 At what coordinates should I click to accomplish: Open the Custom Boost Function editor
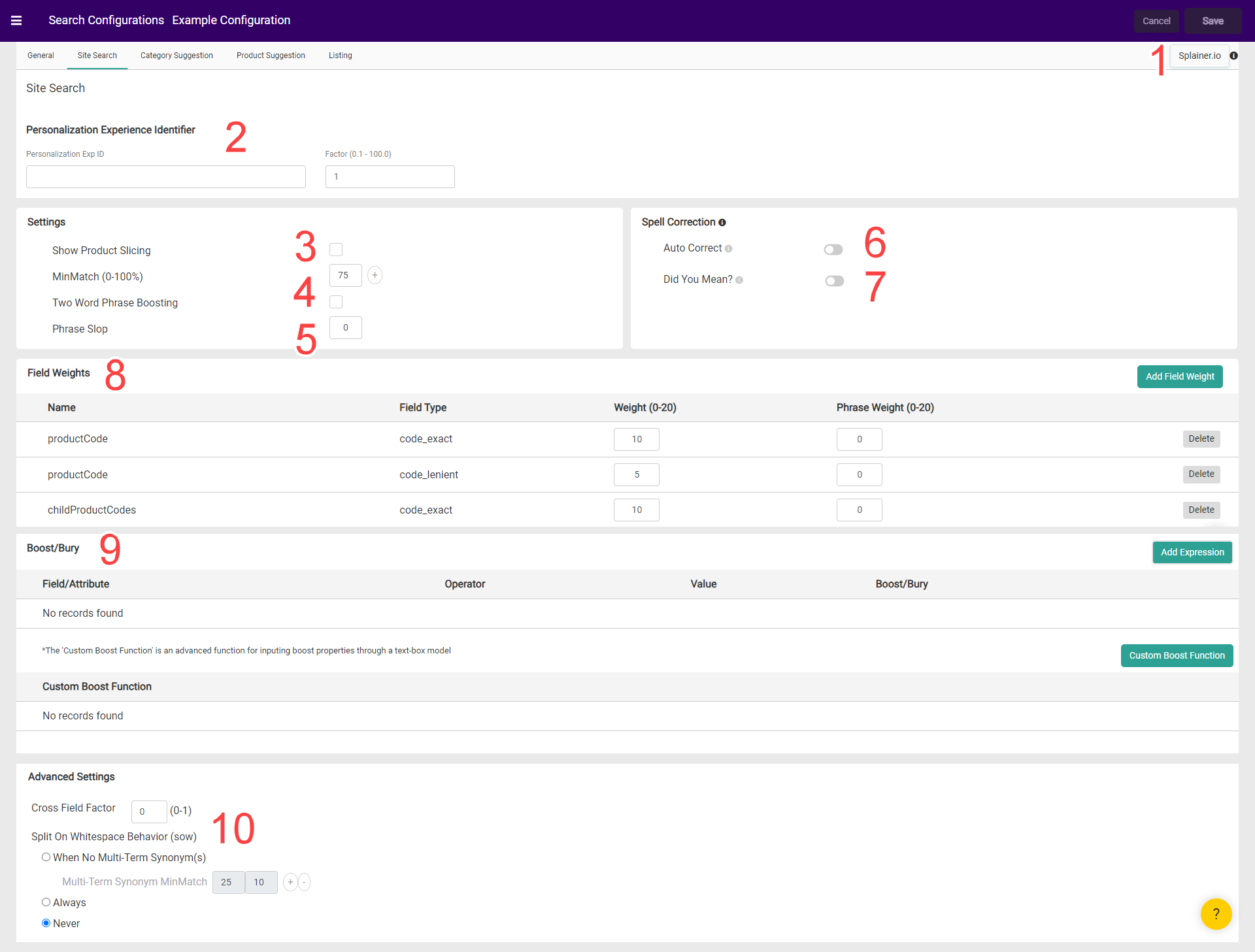pos(1177,655)
